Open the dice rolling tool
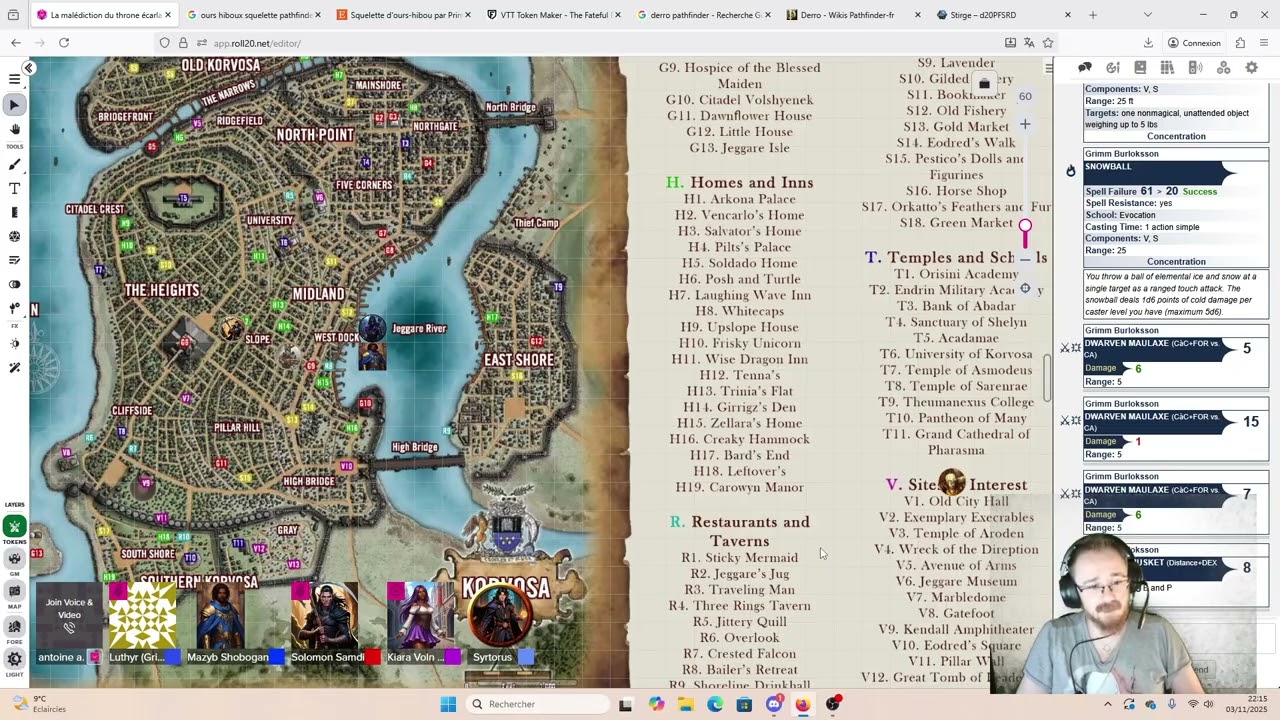 14,236
